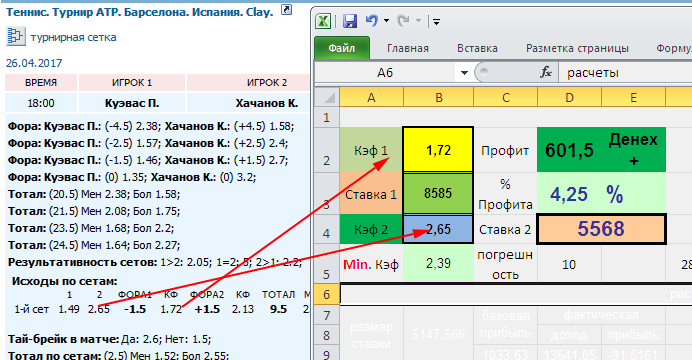Click the ВРЕМЯ column header
692x360 pixels.
[x=41, y=82]
